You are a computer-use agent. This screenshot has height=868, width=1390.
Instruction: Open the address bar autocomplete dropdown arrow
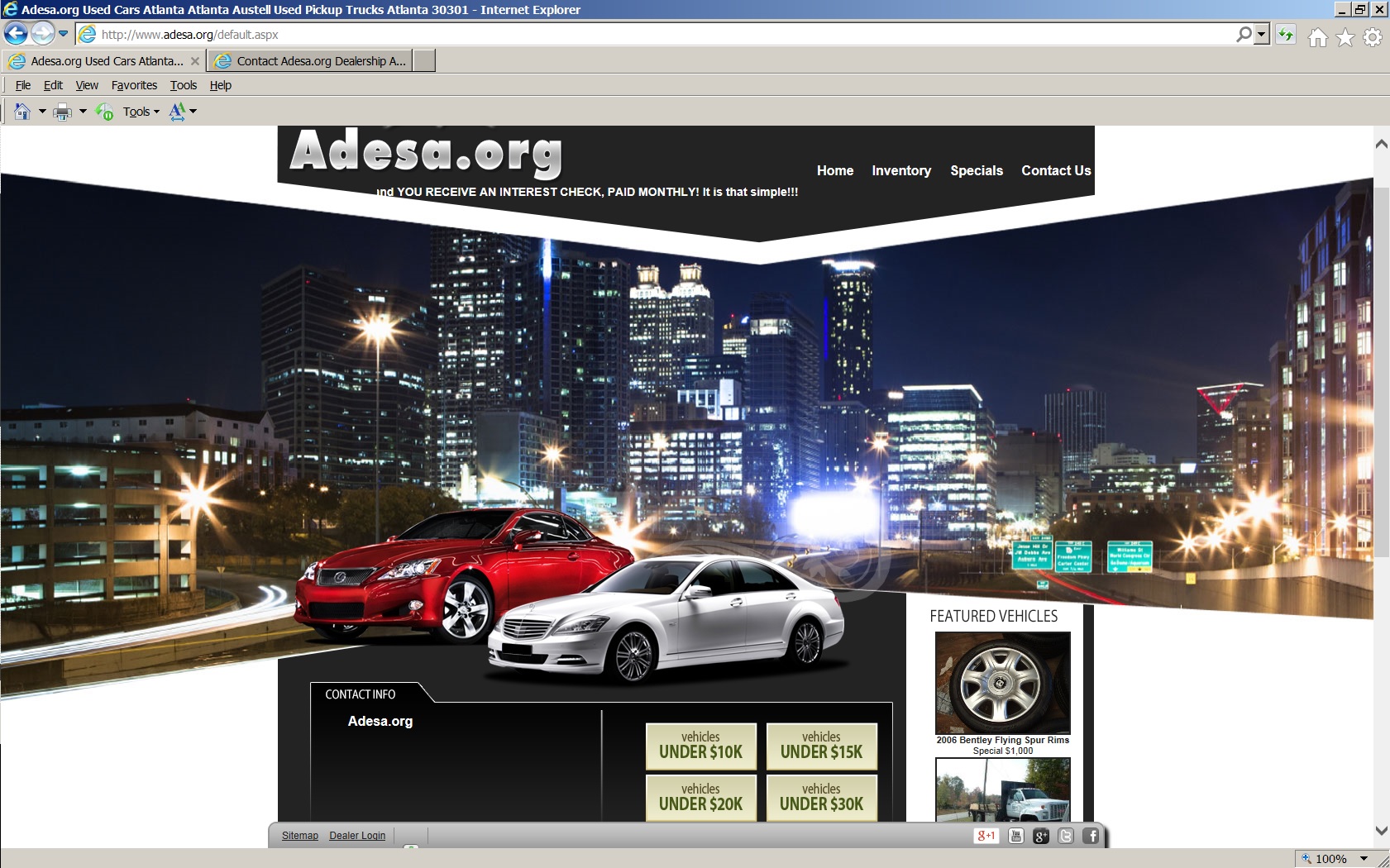click(1262, 34)
